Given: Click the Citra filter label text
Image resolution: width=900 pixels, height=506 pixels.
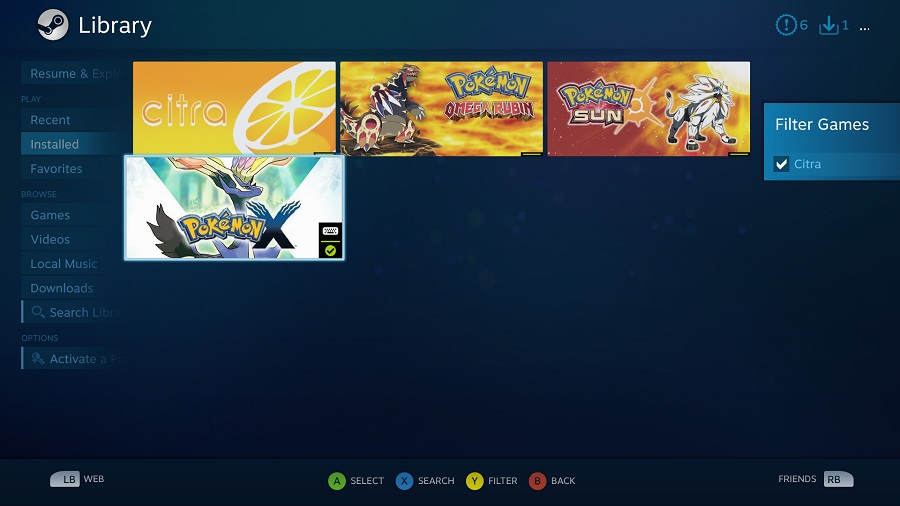Looking at the screenshot, I should 807,164.
